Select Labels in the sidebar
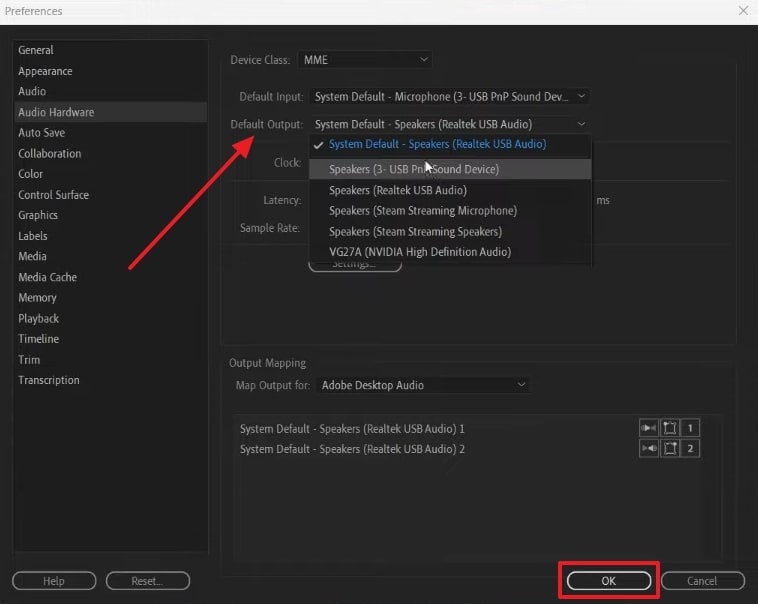Viewport: 758px width, 604px height. (x=111, y=236)
